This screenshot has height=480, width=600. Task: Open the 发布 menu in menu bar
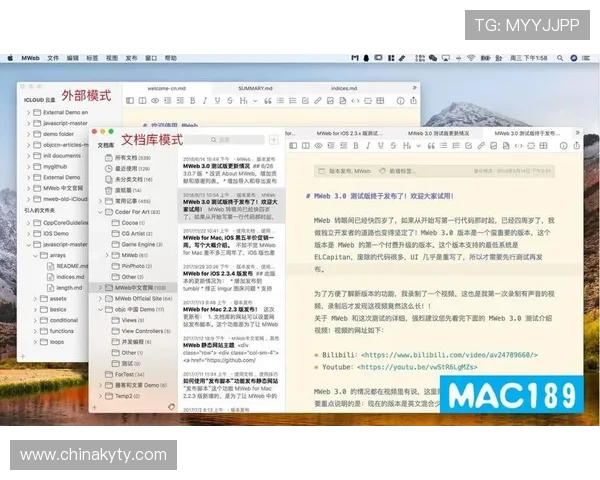[131, 58]
